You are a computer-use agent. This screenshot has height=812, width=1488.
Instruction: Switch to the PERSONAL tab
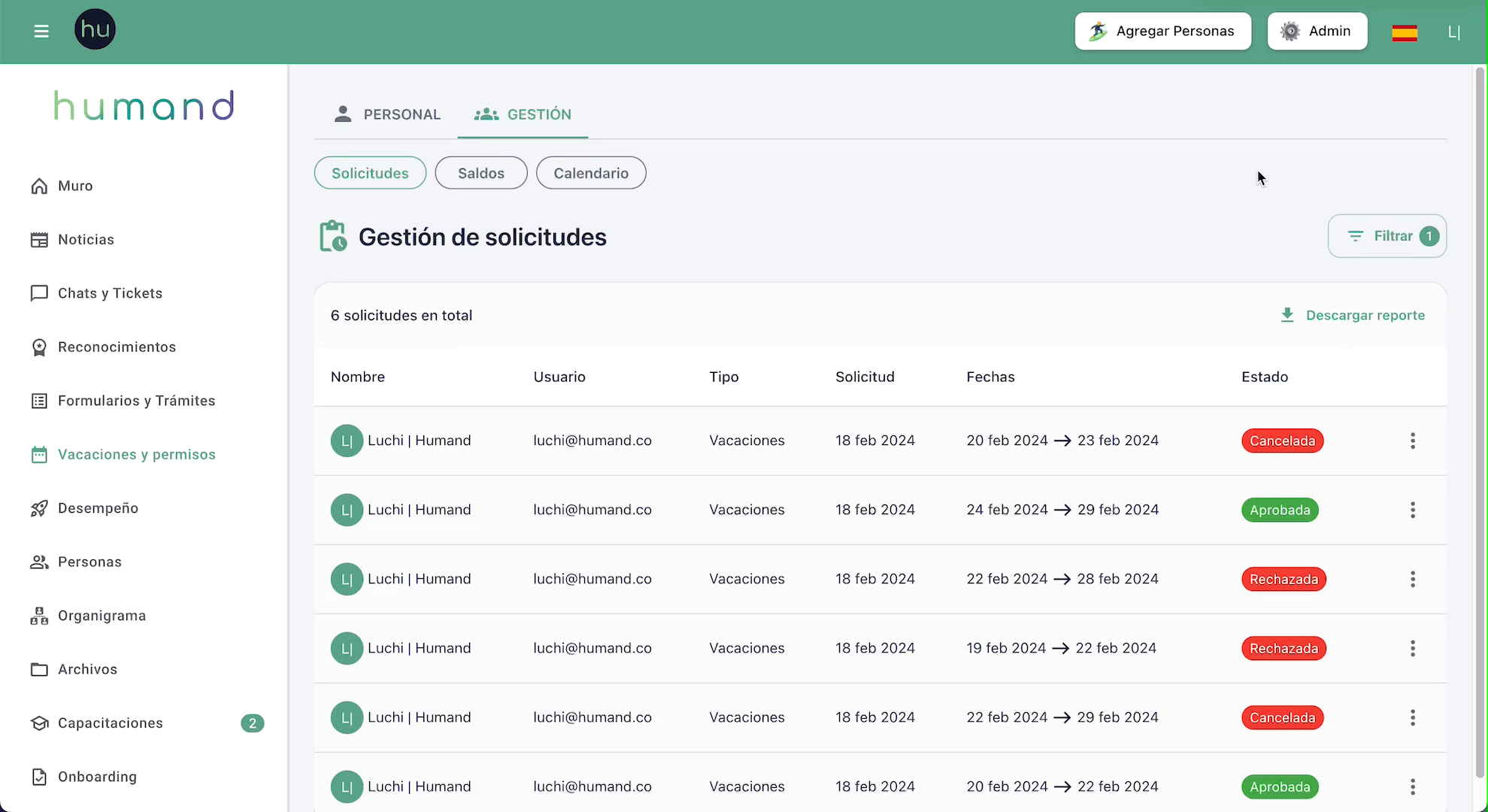[x=386, y=114]
